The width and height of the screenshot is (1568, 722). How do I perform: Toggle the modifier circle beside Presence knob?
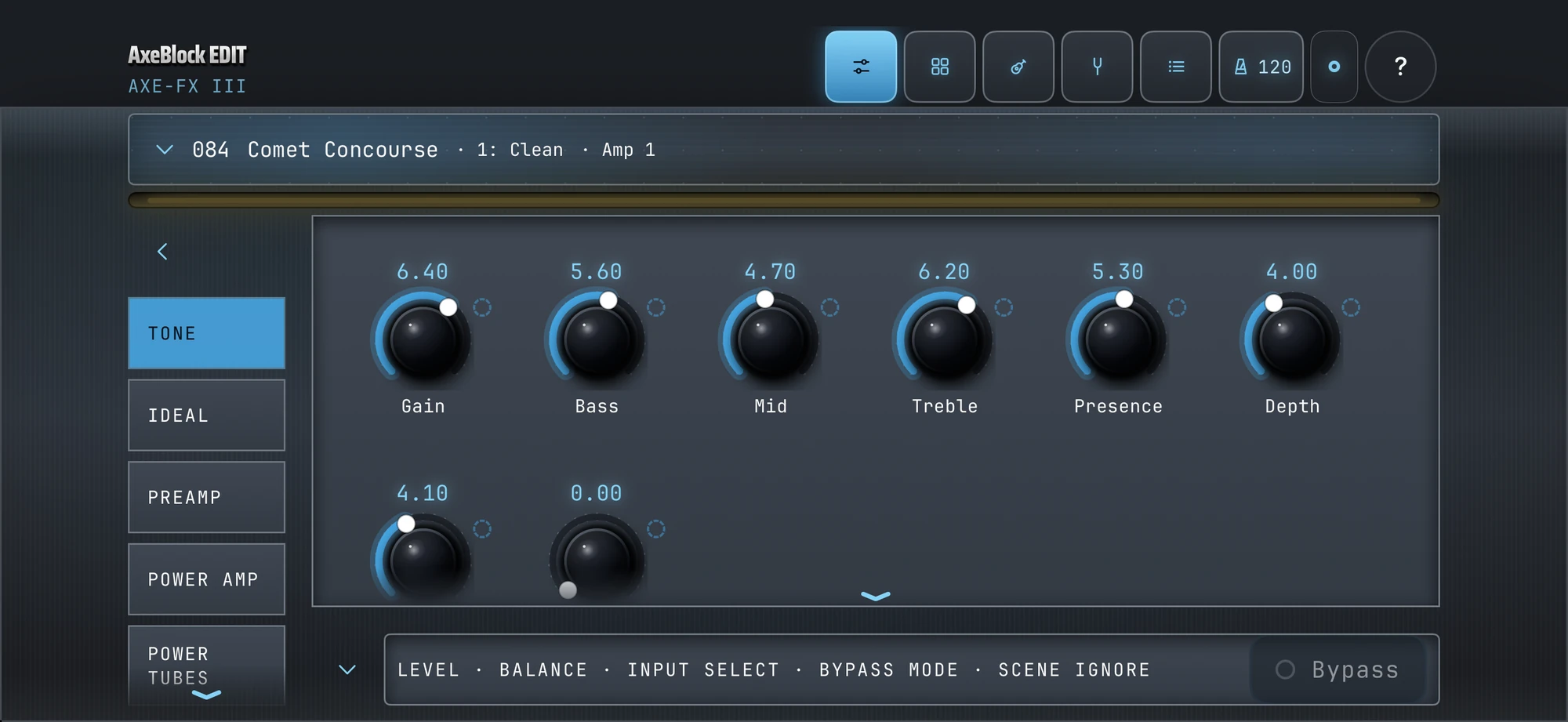point(1178,307)
